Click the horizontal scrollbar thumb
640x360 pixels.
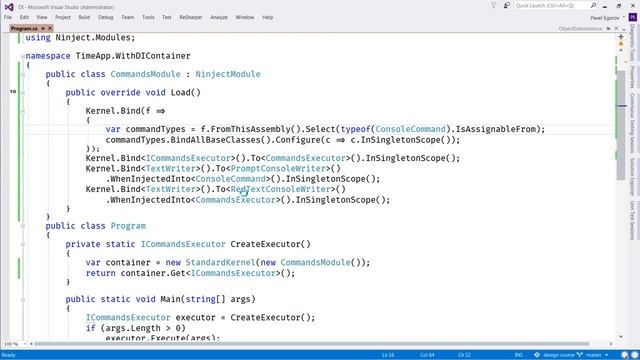pos(312,344)
